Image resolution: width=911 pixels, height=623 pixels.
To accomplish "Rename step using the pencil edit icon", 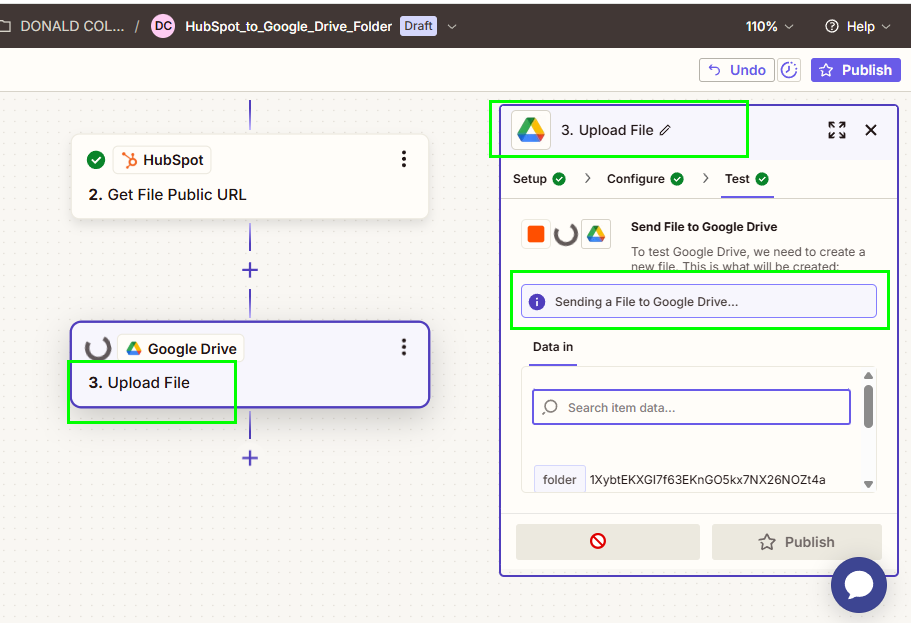I will (665, 130).
